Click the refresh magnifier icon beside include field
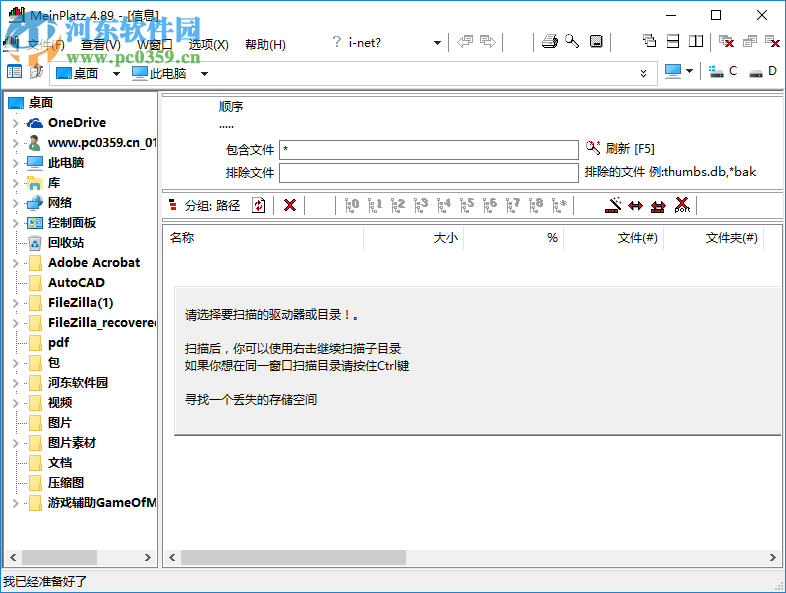 pos(593,148)
